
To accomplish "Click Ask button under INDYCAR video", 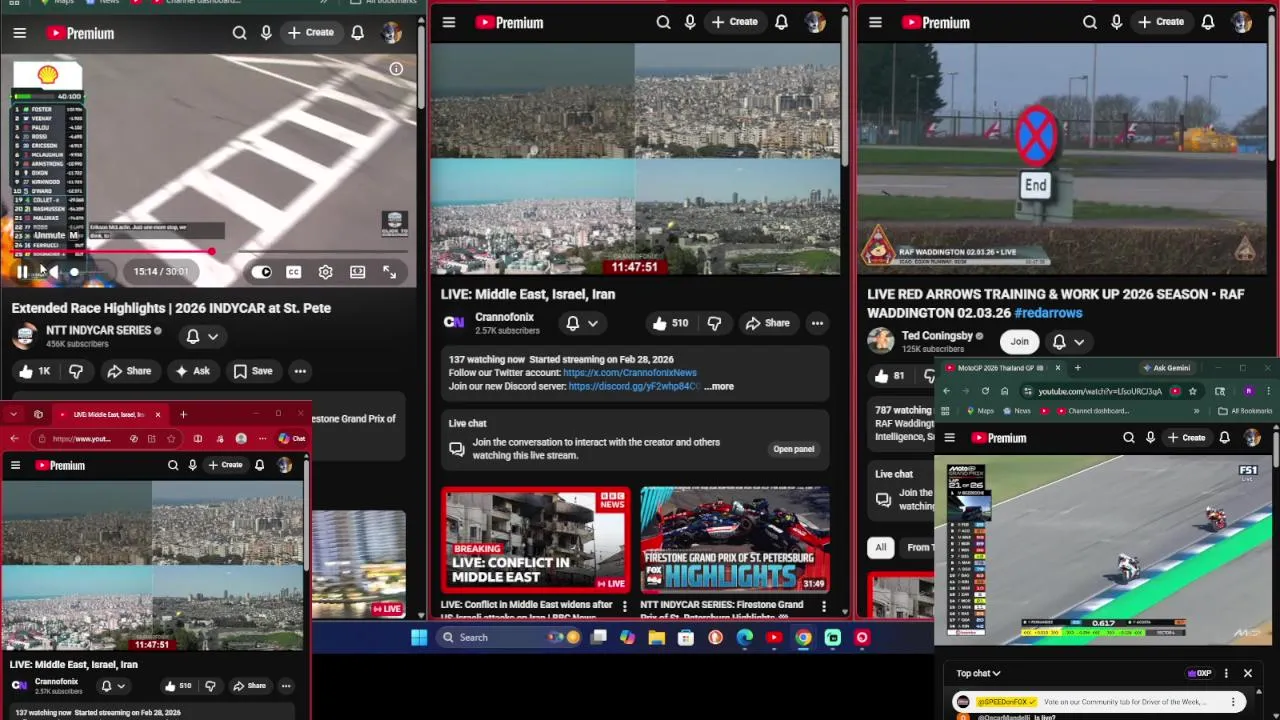I will click(x=192, y=371).
